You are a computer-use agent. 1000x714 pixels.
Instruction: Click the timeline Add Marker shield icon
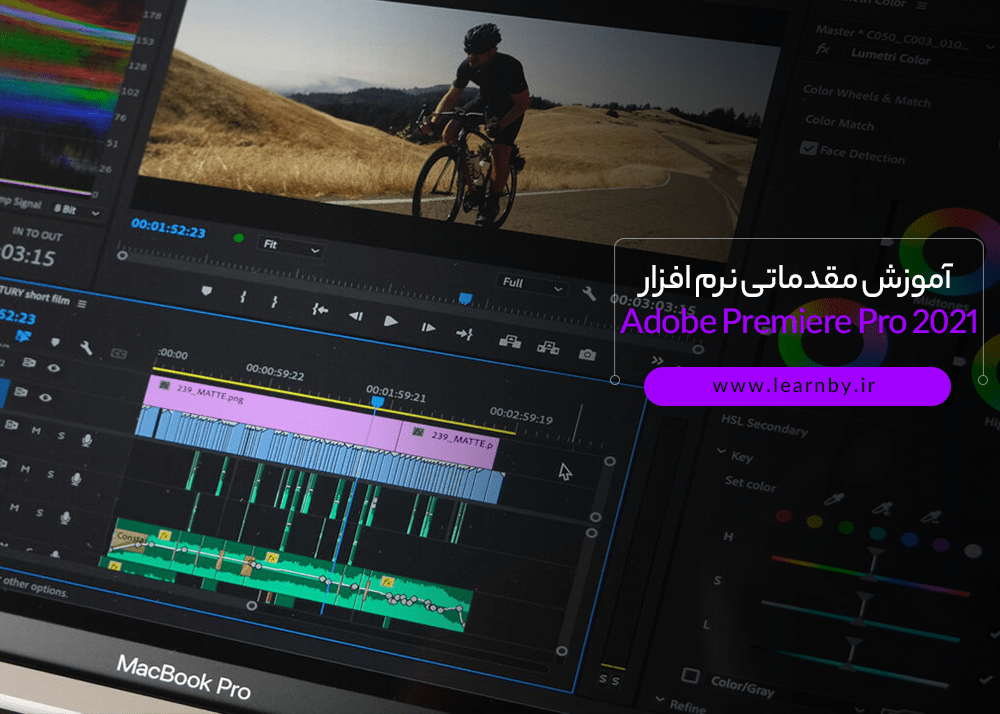coord(55,342)
